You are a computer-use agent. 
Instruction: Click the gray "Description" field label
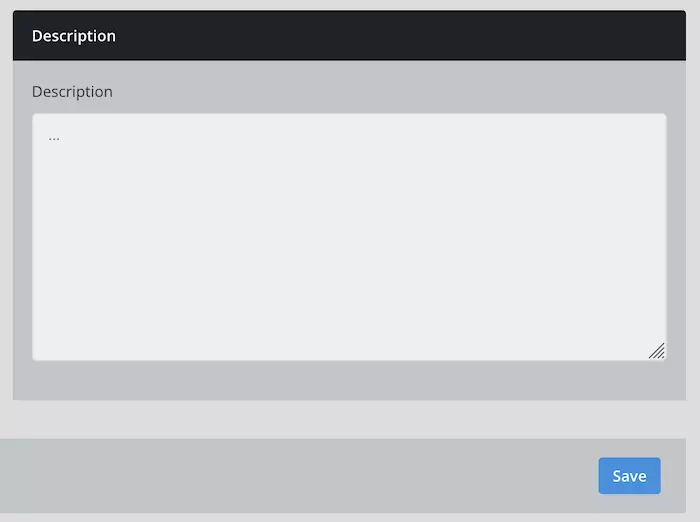72,92
